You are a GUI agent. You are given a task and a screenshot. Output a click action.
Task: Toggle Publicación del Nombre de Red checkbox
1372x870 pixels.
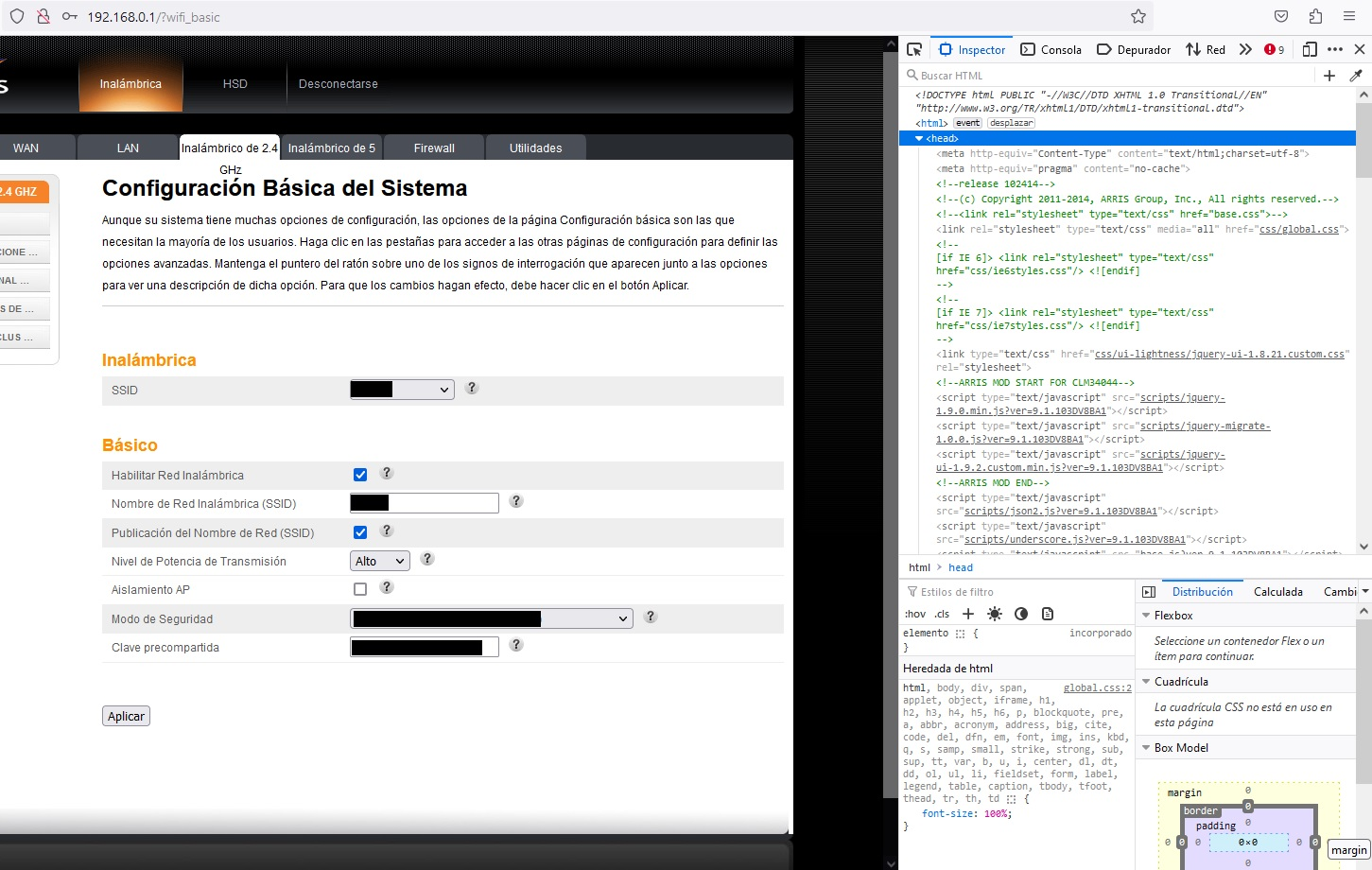pyautogui.click(x=360, y=532)
